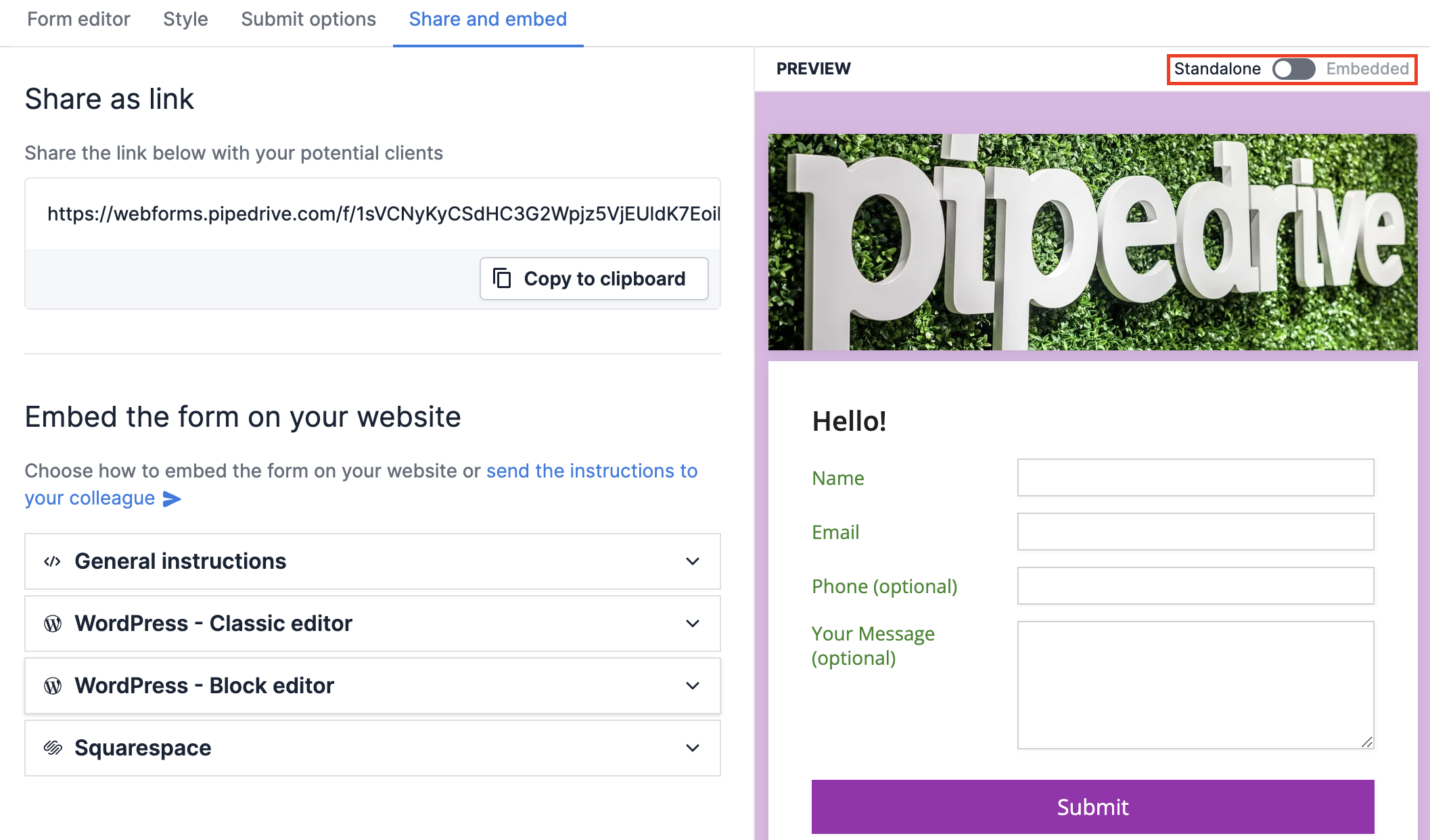Click the clipboard copy icon

tap(502, 279)
